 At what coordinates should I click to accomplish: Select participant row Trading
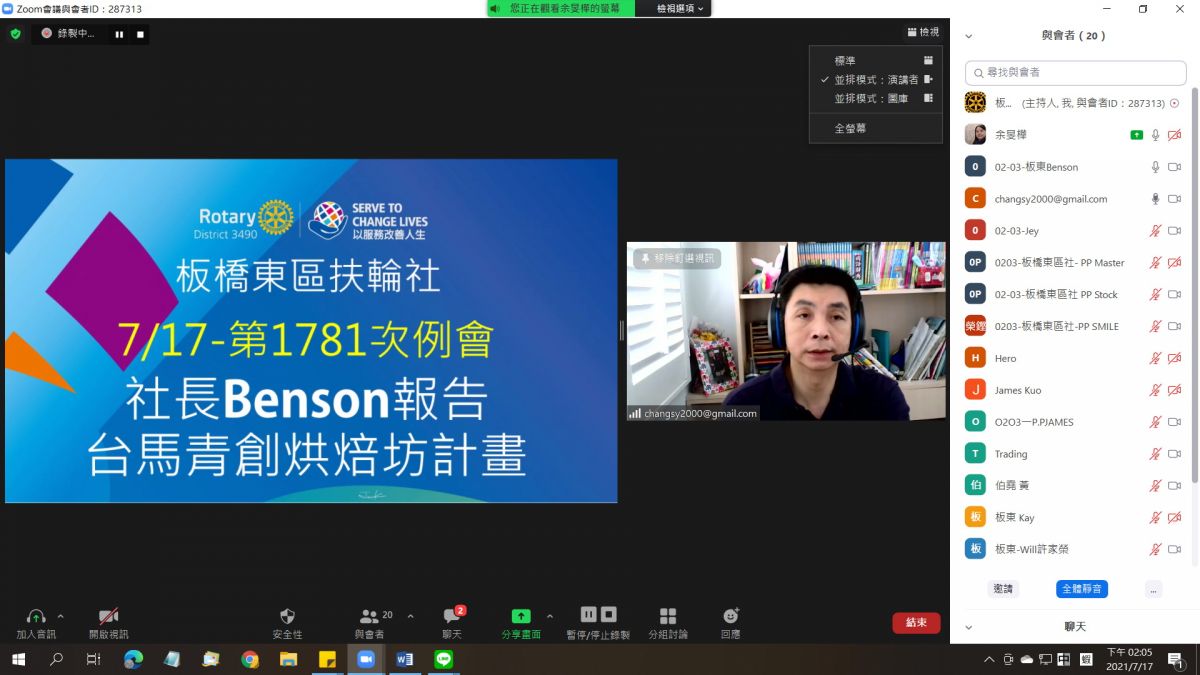(x=1075, y=454)
